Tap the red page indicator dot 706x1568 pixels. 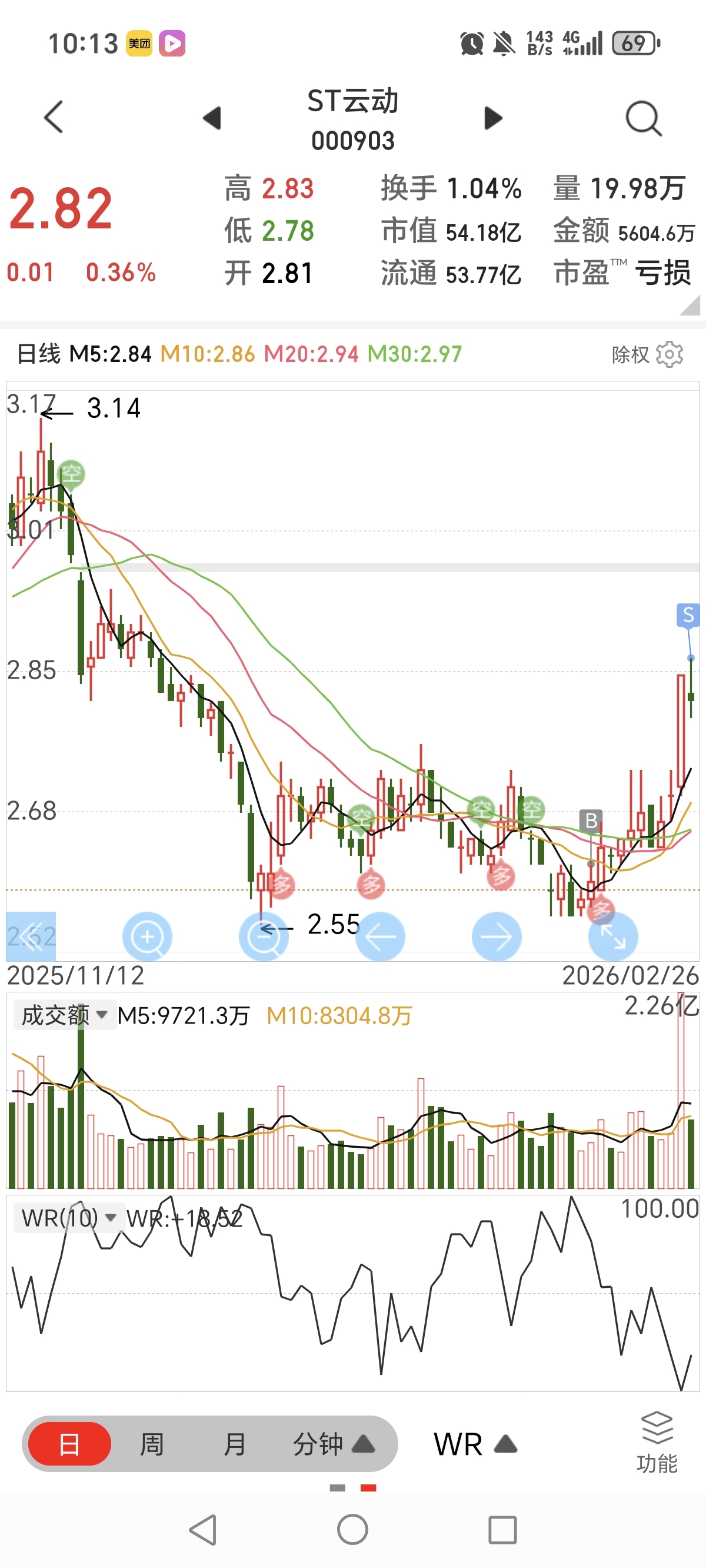pyautogui.click(x=368, y=1487)
